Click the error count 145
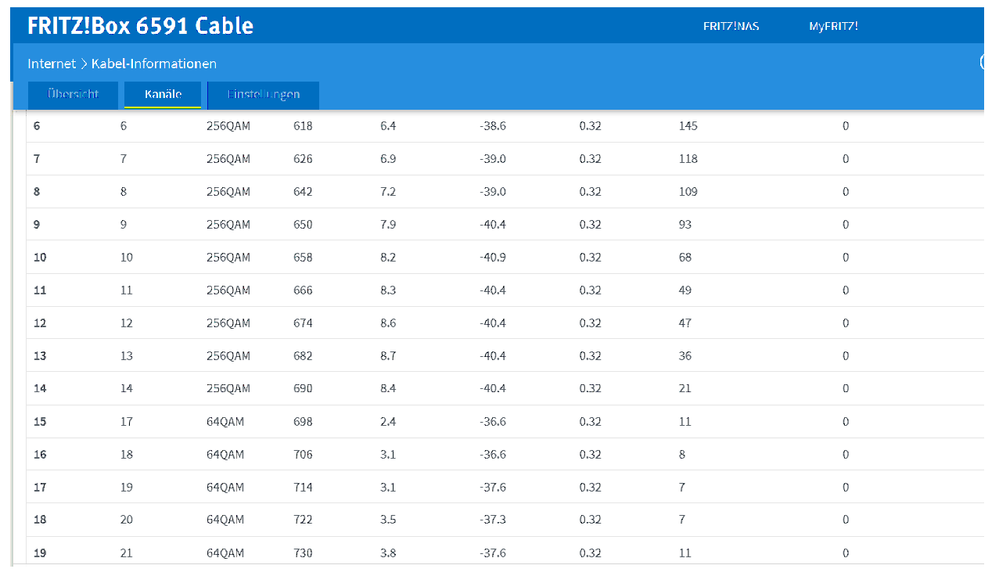The height and width of the screenshot is (577, 999). pos(688,126)
